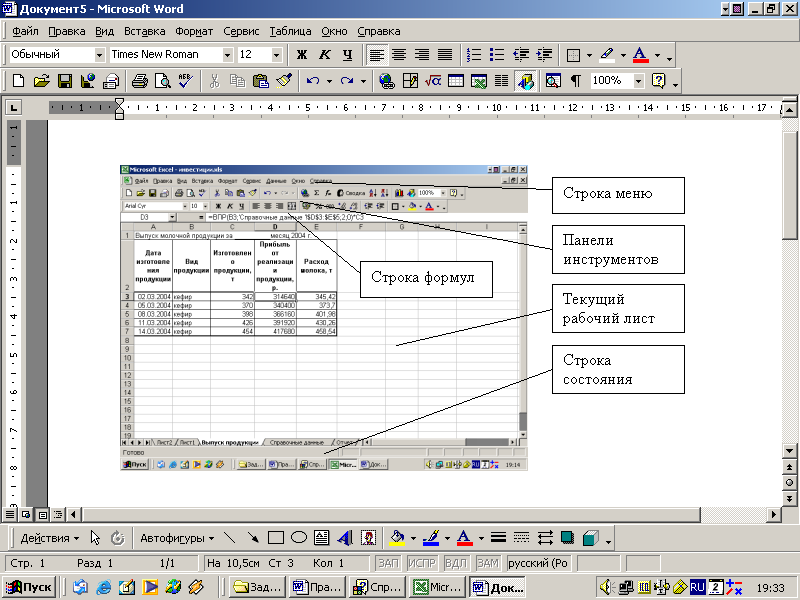
Task: Align text to the left
Action: click(x=377, y=54)
